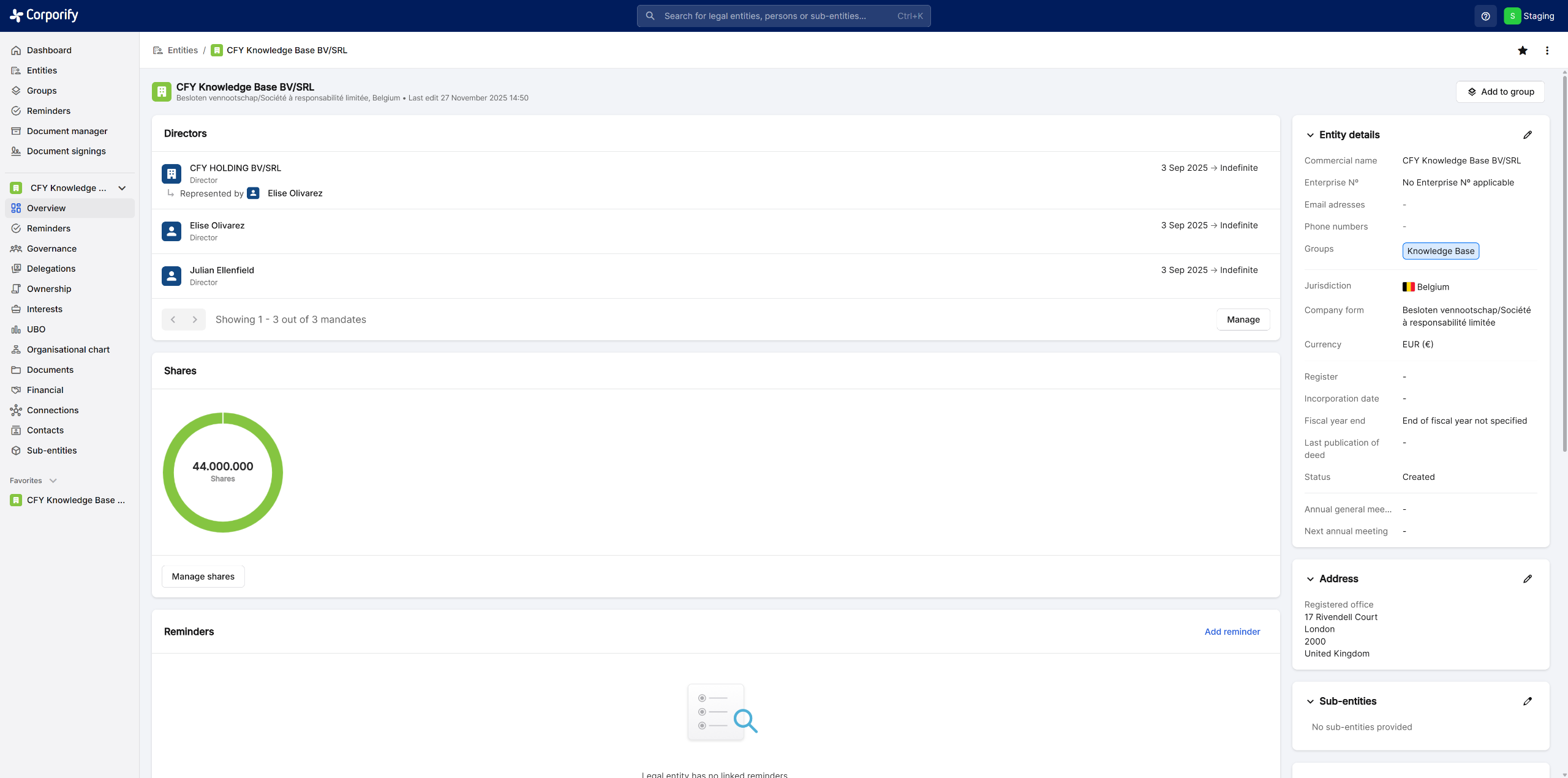Click the help question mark icon
This screenshot has height=778, width=1568.
tap(1485, 16)
